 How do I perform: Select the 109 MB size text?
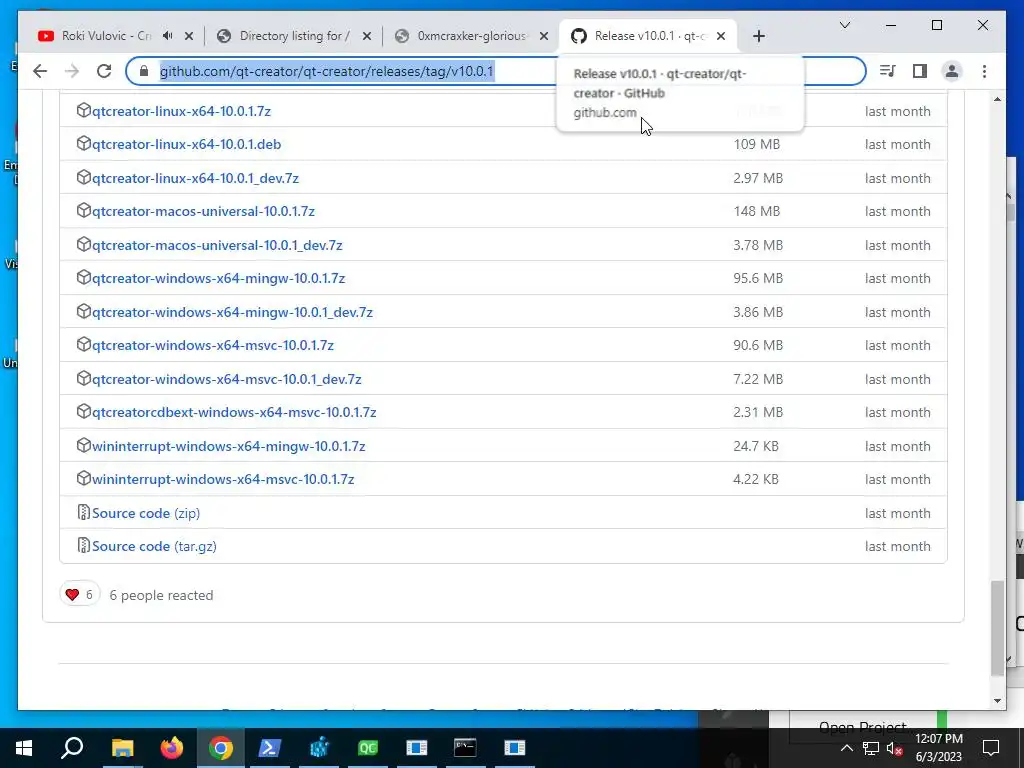(x=756, y=144)
